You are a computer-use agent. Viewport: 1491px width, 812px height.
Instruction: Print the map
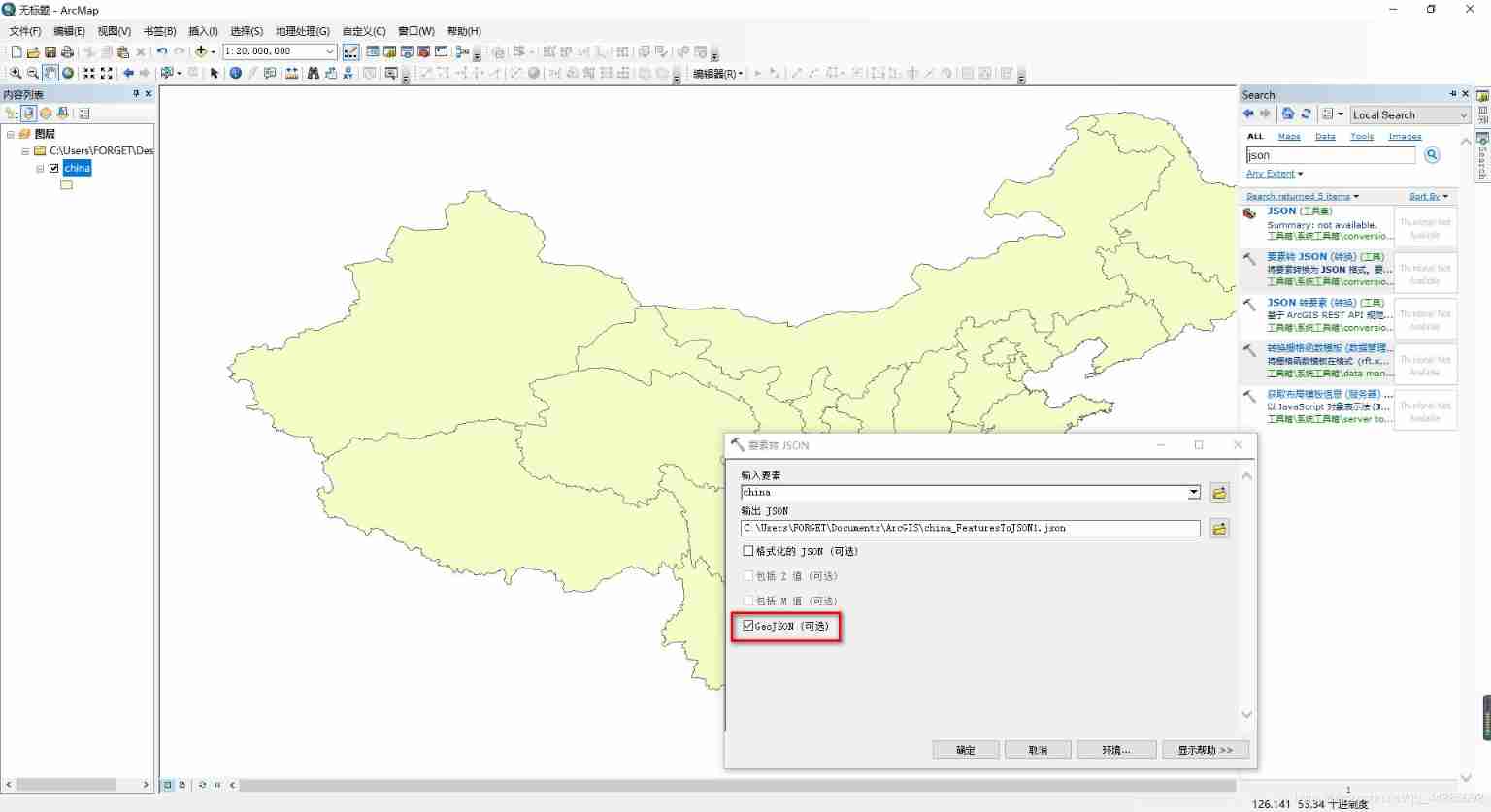click(x=67, y=51)
